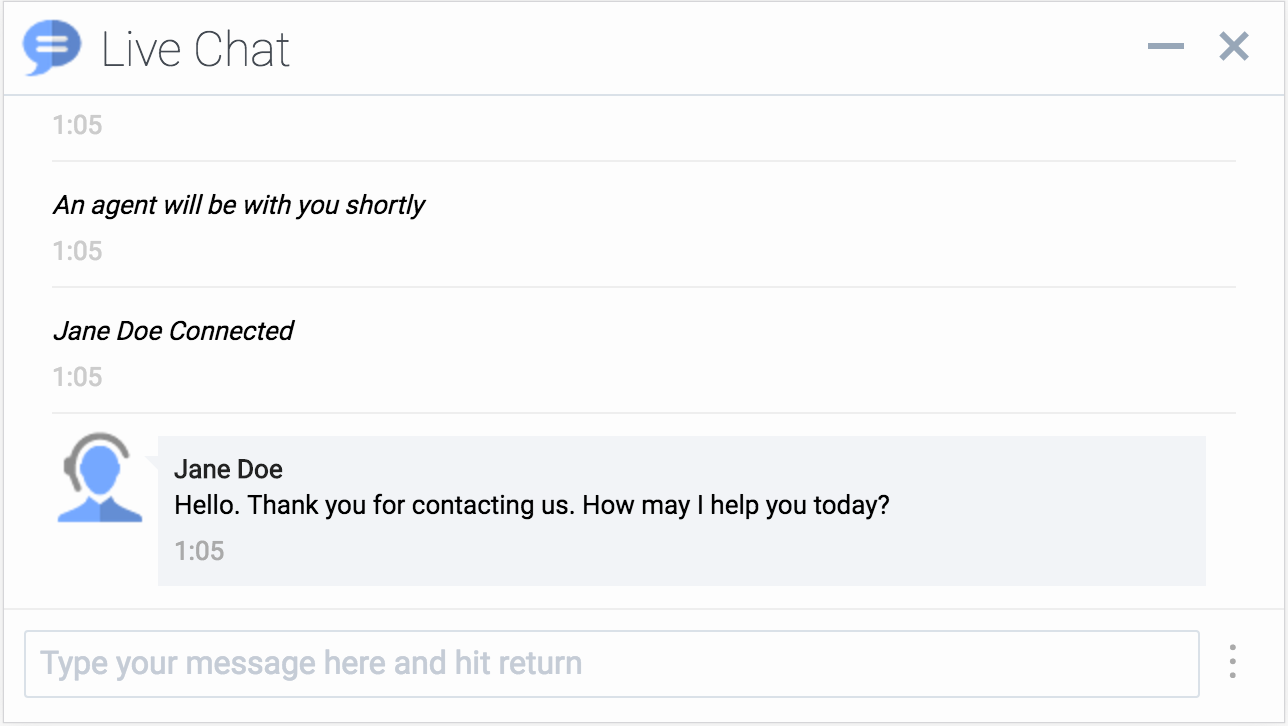Click the divider line above Jane Doe Connected

pos(643,287)
